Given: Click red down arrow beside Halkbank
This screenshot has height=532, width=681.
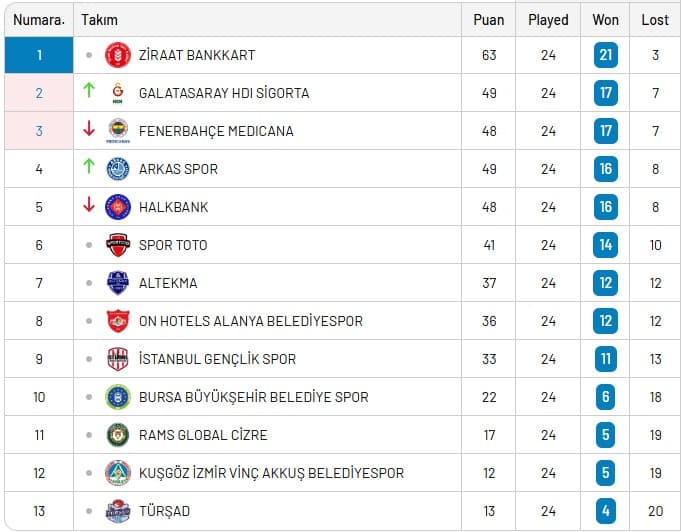Looking at the screenshot, I should pos(89,205).
